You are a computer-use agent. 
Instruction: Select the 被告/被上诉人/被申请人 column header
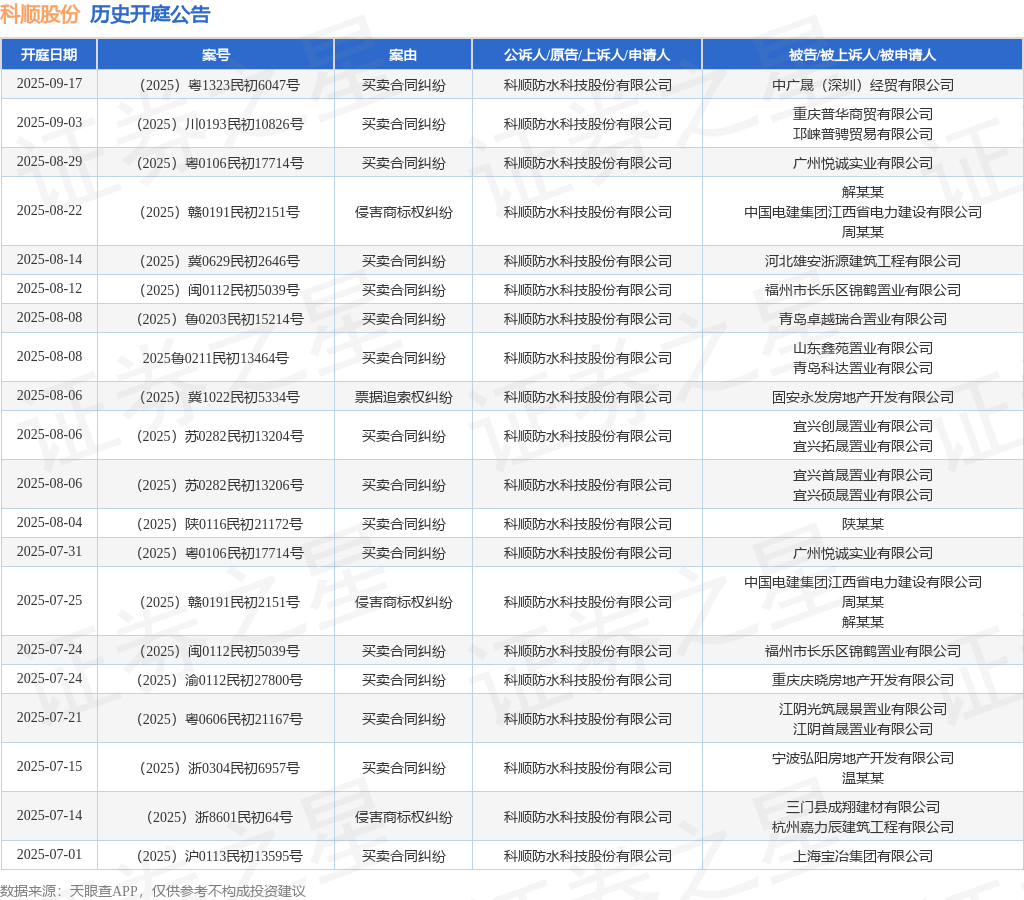[x=863, y=55]
